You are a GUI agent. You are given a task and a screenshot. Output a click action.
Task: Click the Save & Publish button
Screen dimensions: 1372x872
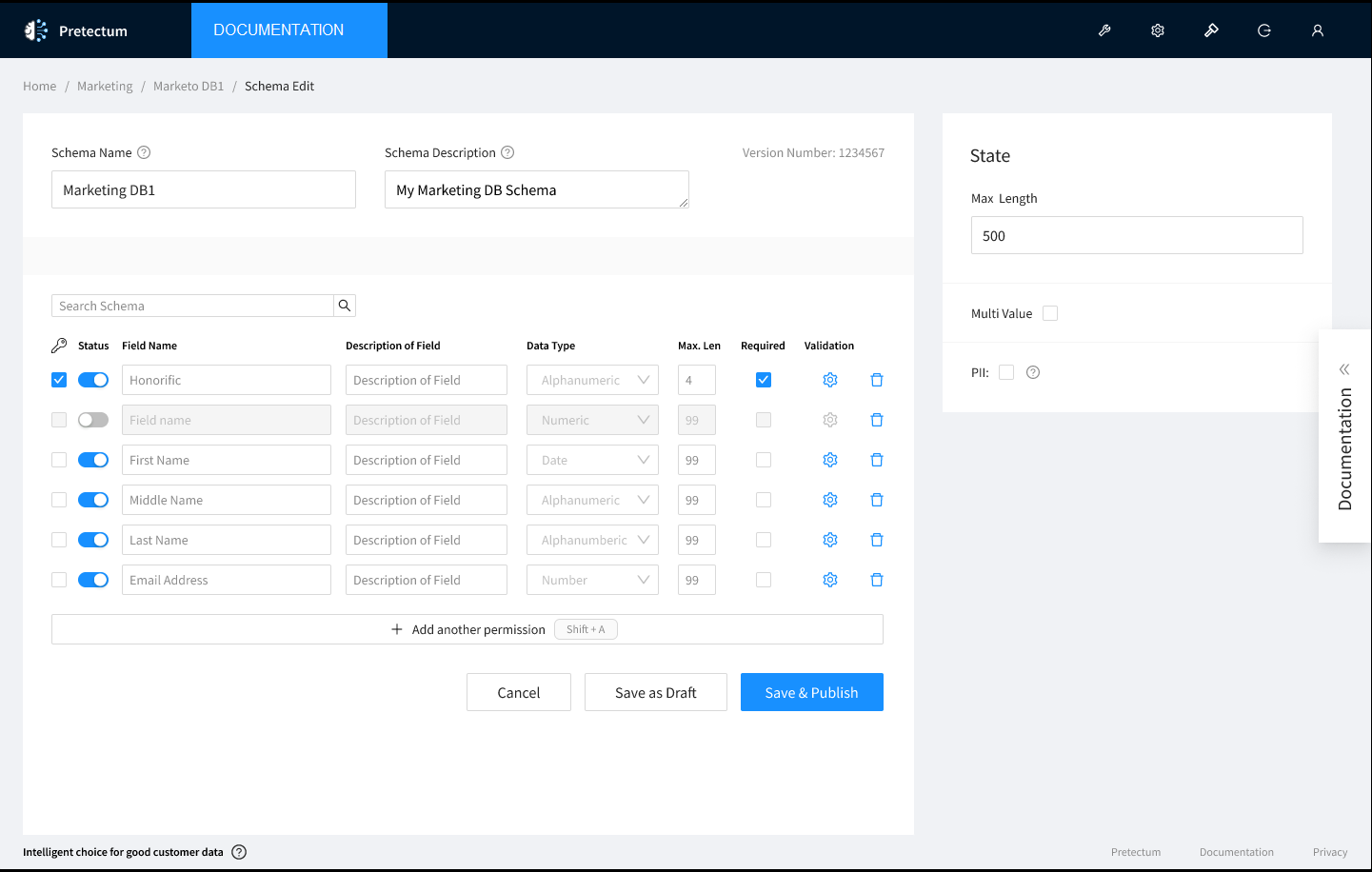click(x=811, y=692)
